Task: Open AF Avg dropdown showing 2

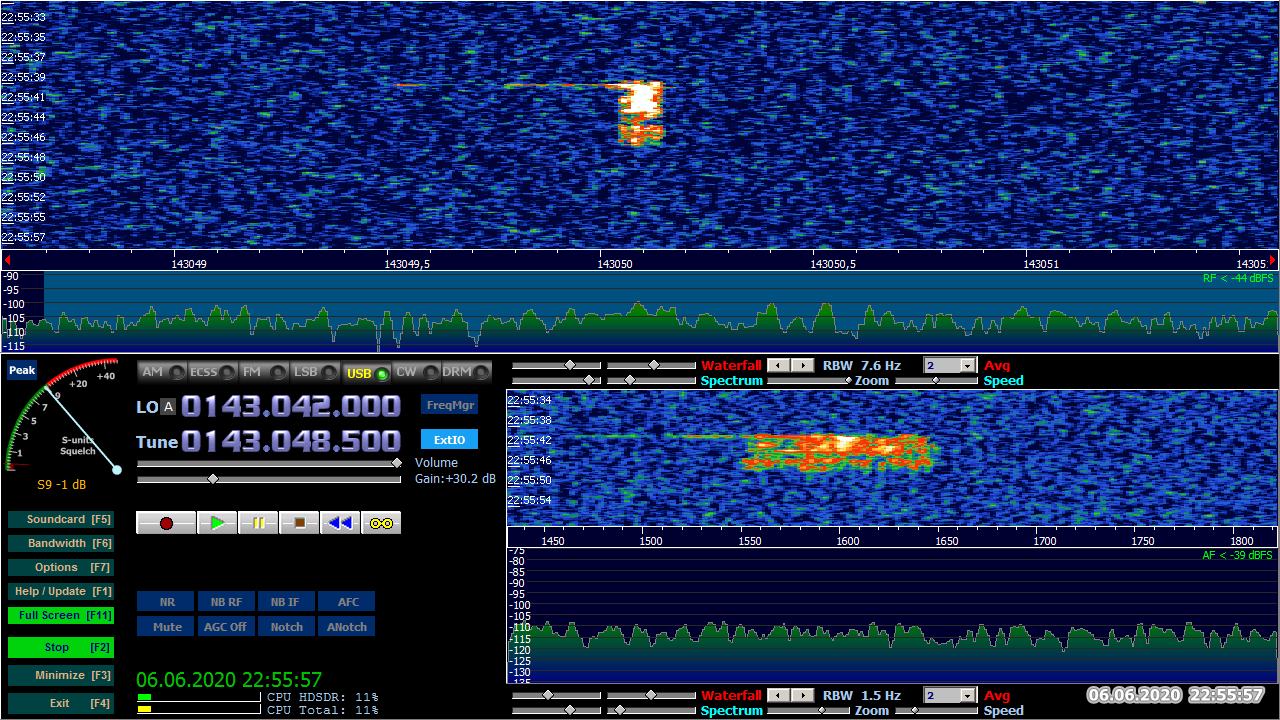Action: point(949,696)
